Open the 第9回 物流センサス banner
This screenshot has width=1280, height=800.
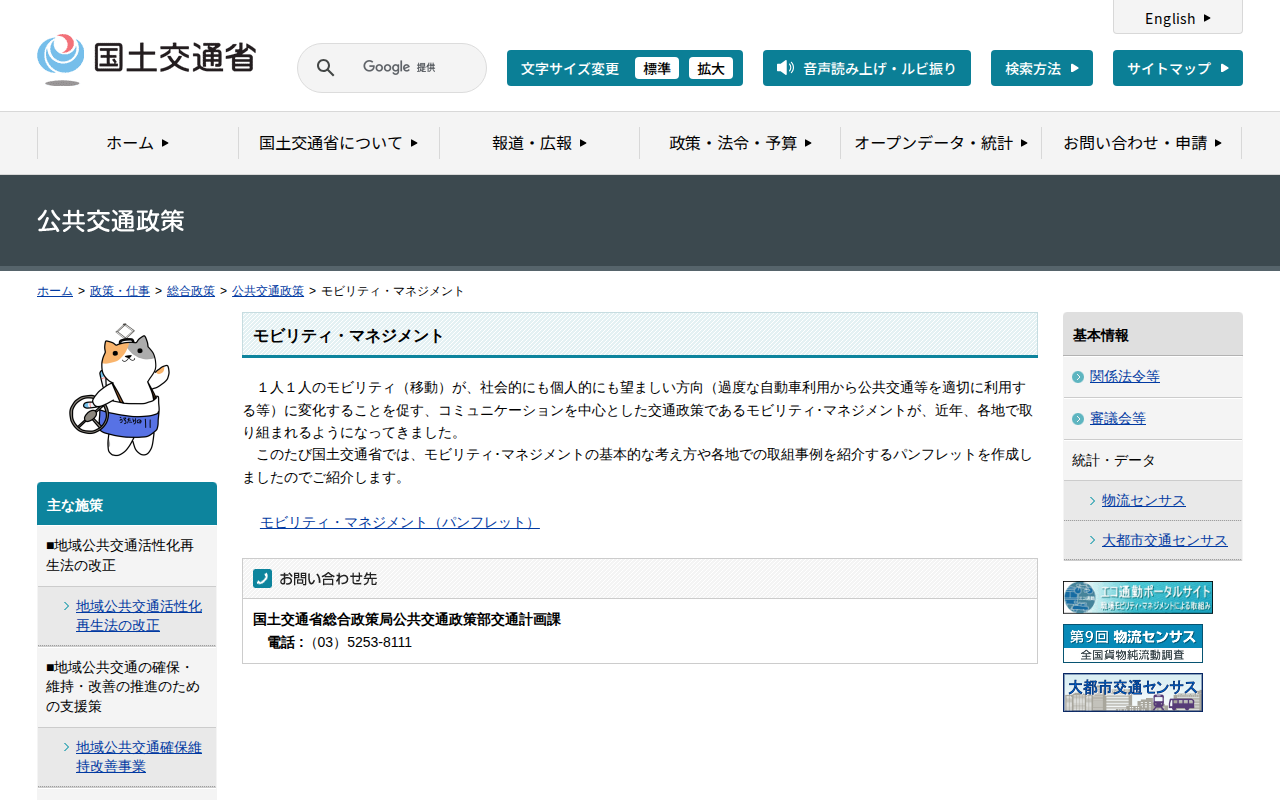(1132, 643)
